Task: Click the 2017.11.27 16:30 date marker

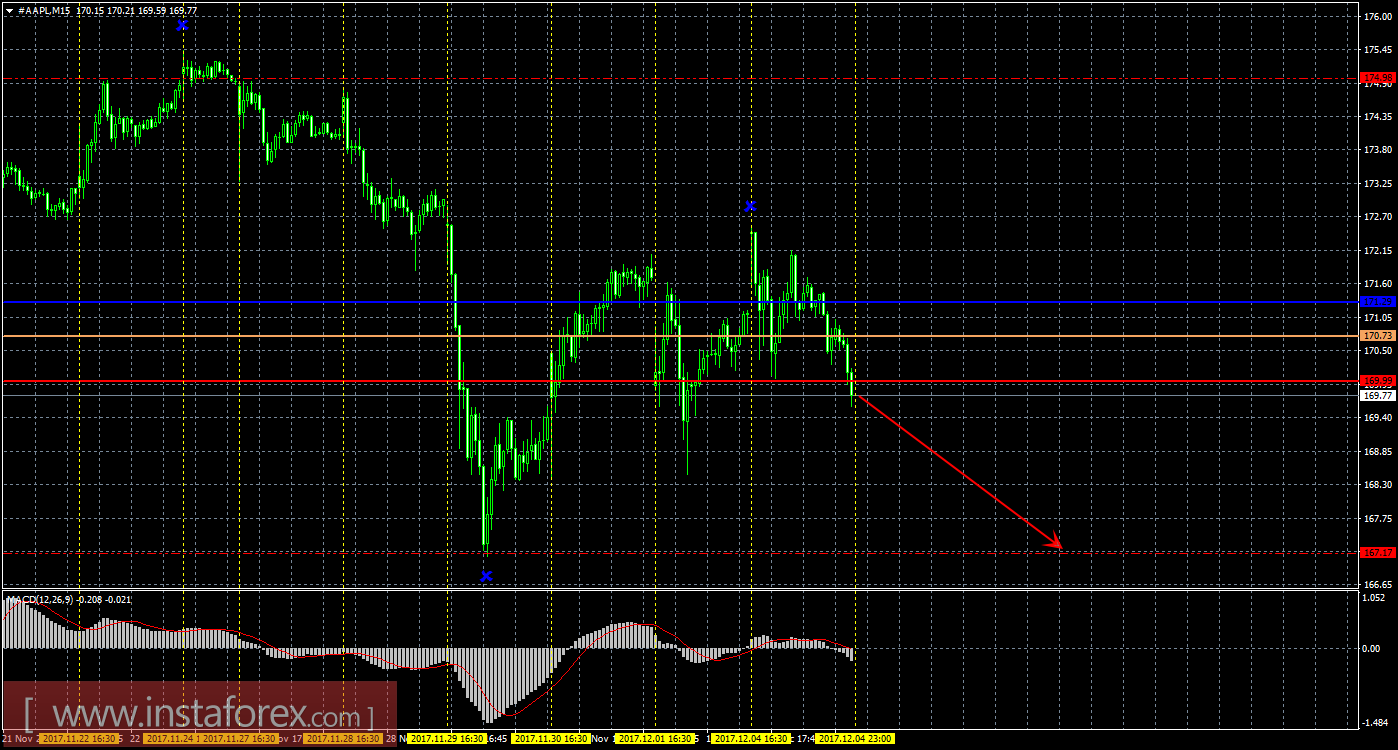Action: 242,739
